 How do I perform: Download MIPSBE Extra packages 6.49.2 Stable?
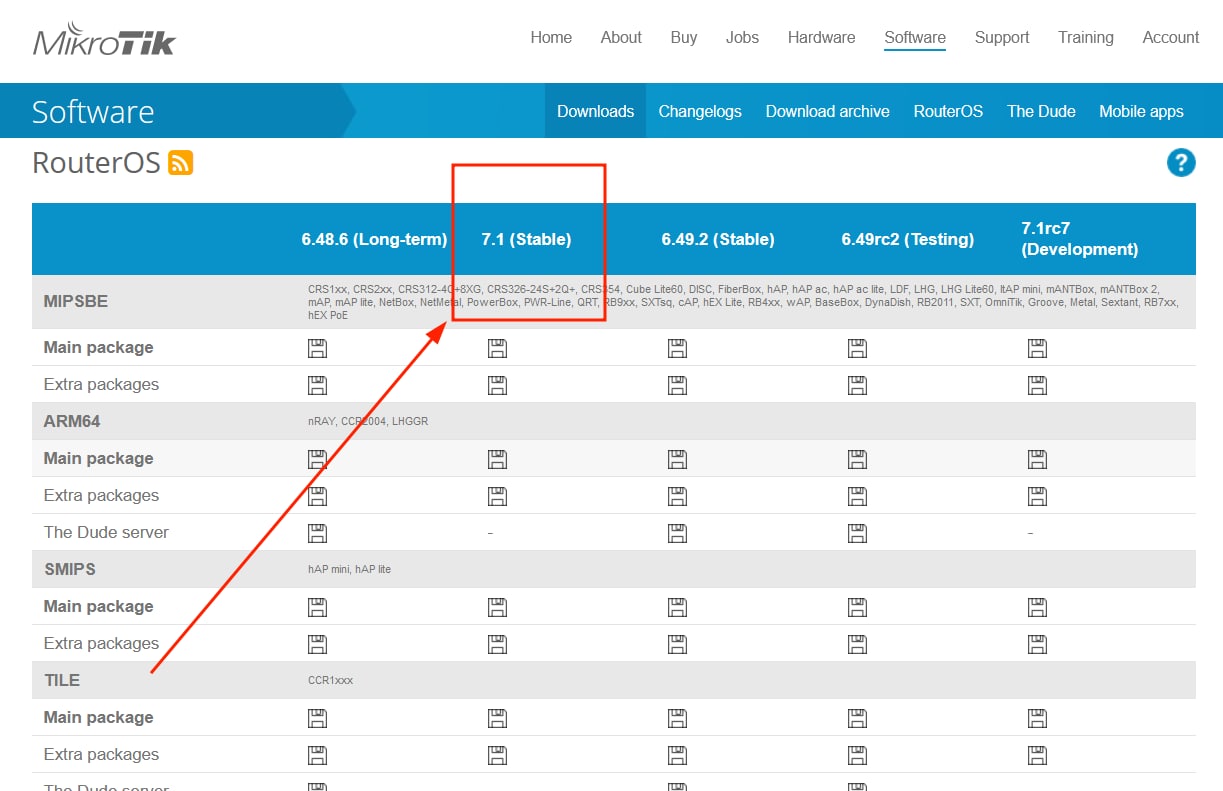tap(677, 385)
